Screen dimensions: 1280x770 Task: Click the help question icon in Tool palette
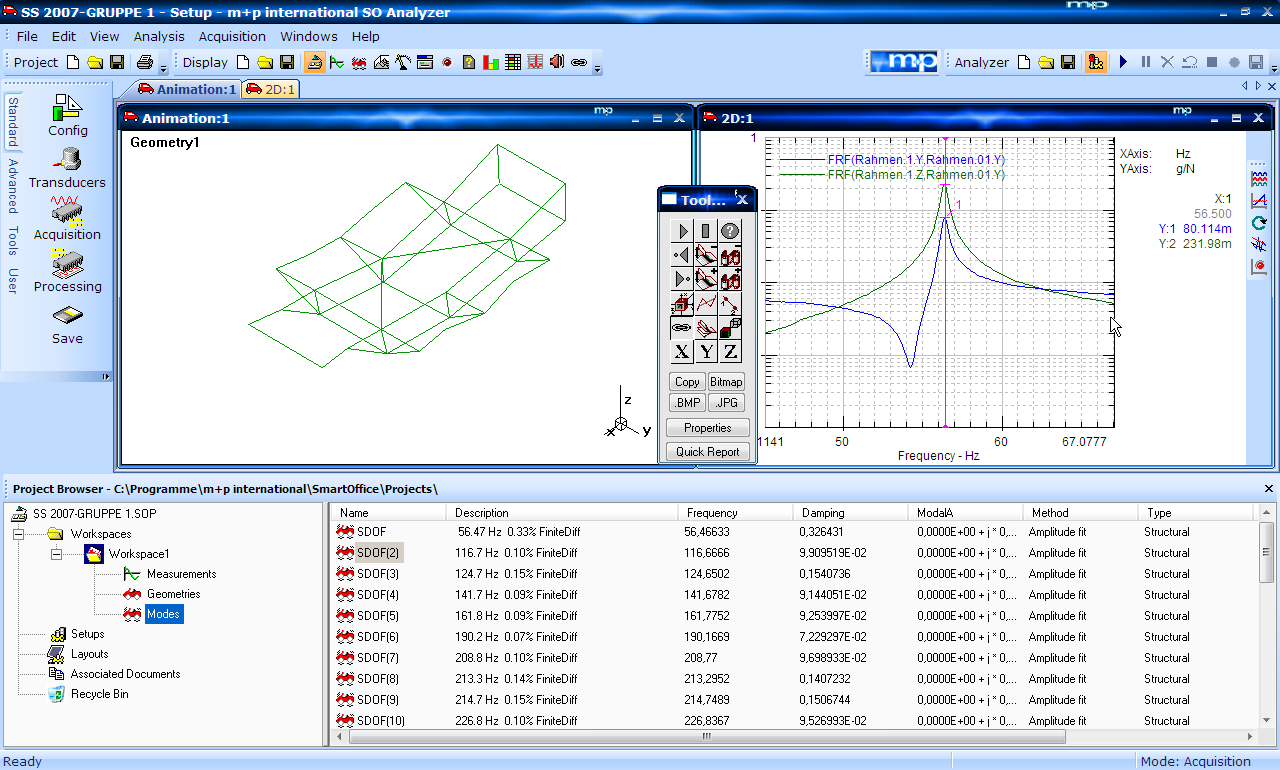pos(730,231)
